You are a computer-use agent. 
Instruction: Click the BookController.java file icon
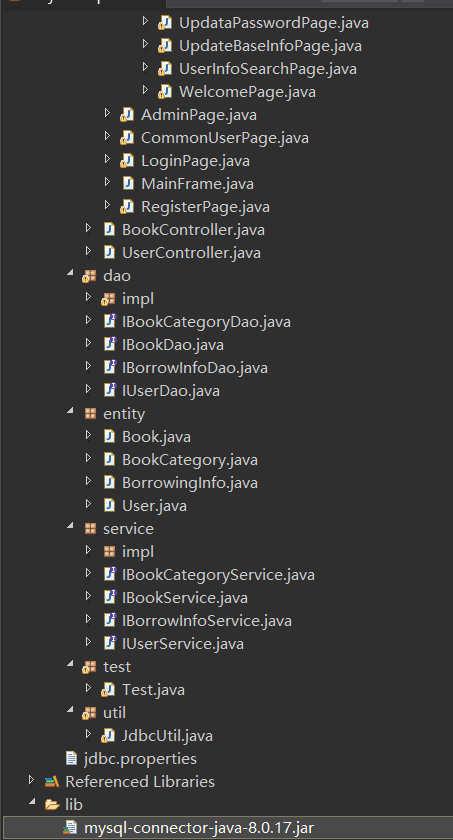pyautogui.click(x=109, y=230)
